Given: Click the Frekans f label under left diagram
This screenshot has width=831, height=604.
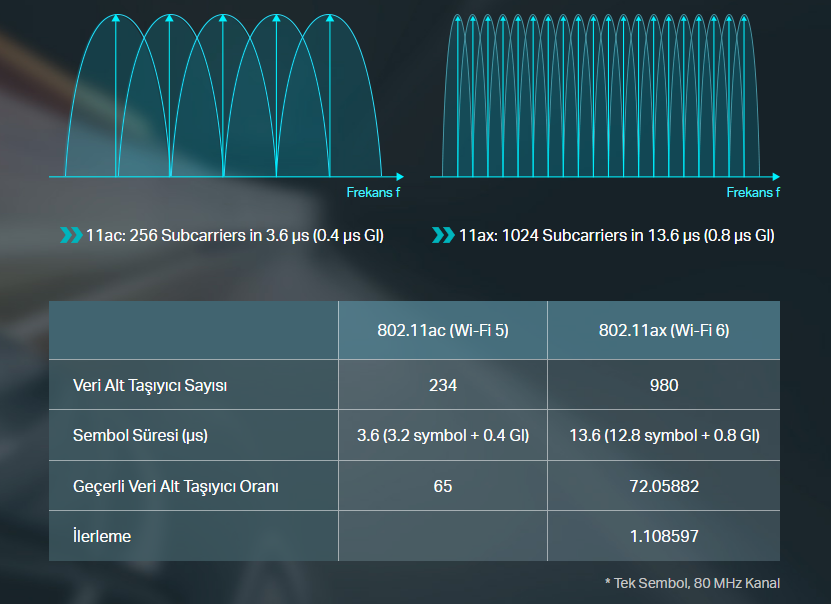Looking at the screenshot, I should [373, 192].
